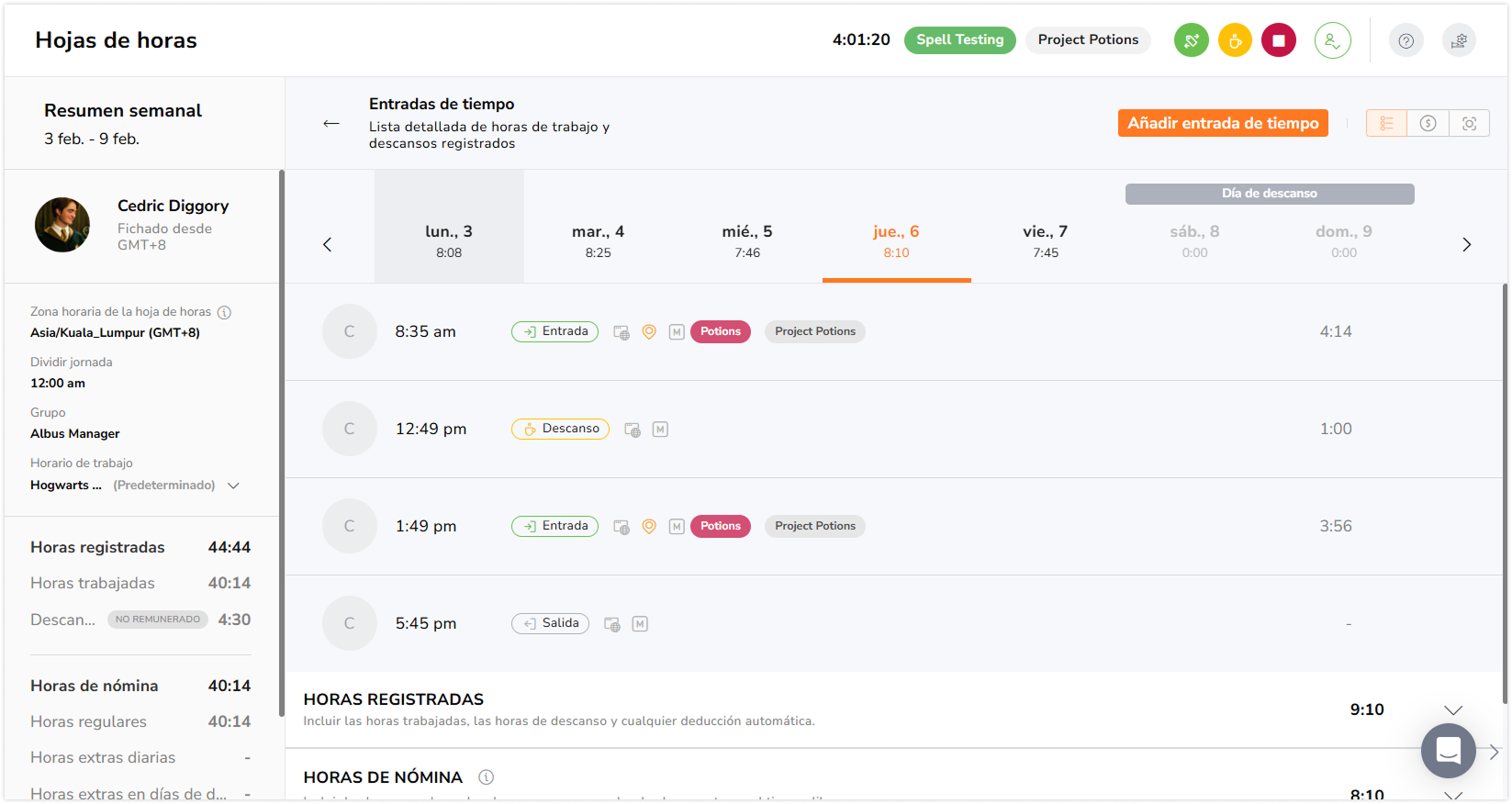The width and height of the screenshot is (1512, 804).
Task: Switch to the screenshot capture view
Action: pos(1469,123)
